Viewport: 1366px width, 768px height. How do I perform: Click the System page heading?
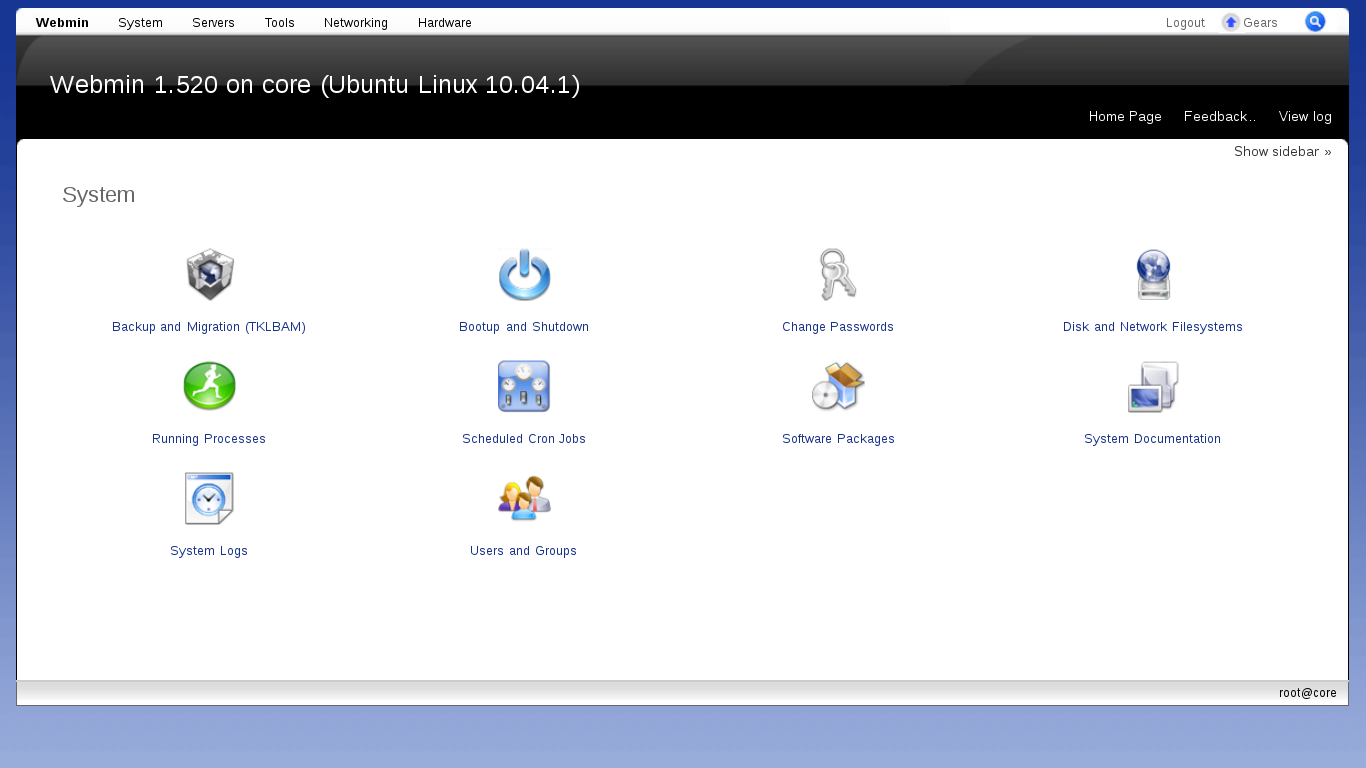(x=98, y=195)
